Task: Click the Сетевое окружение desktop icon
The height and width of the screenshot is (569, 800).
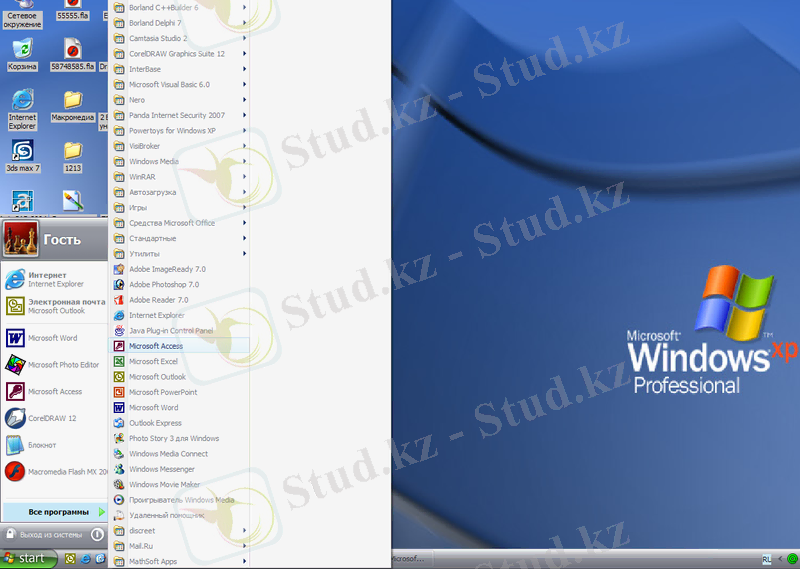Action: pos(22,15)
